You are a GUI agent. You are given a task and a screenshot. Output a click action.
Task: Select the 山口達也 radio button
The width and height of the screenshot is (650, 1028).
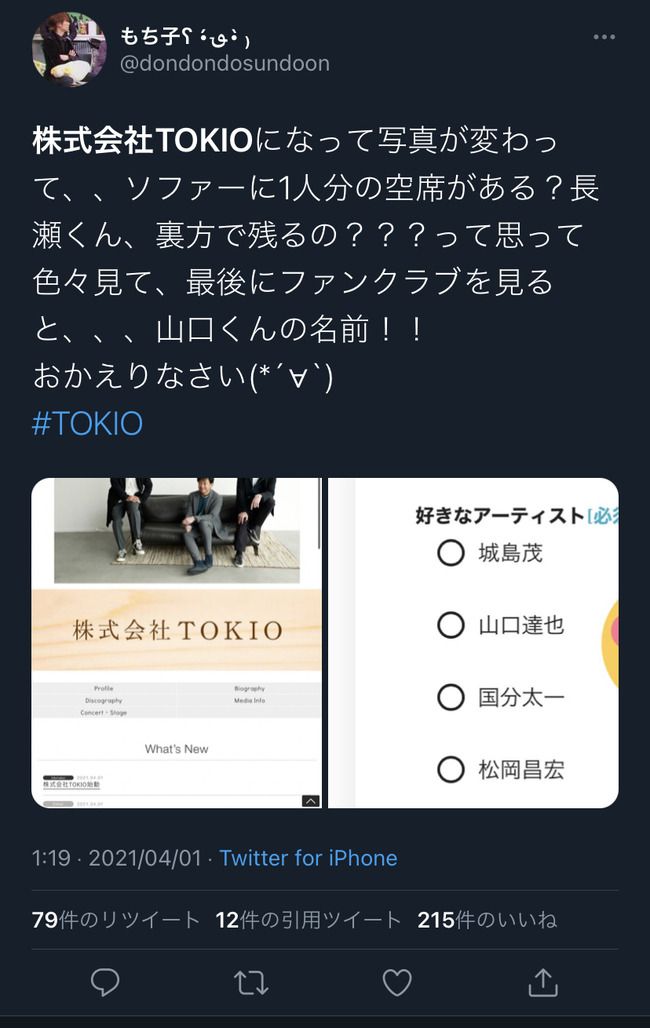pos(451,625)
